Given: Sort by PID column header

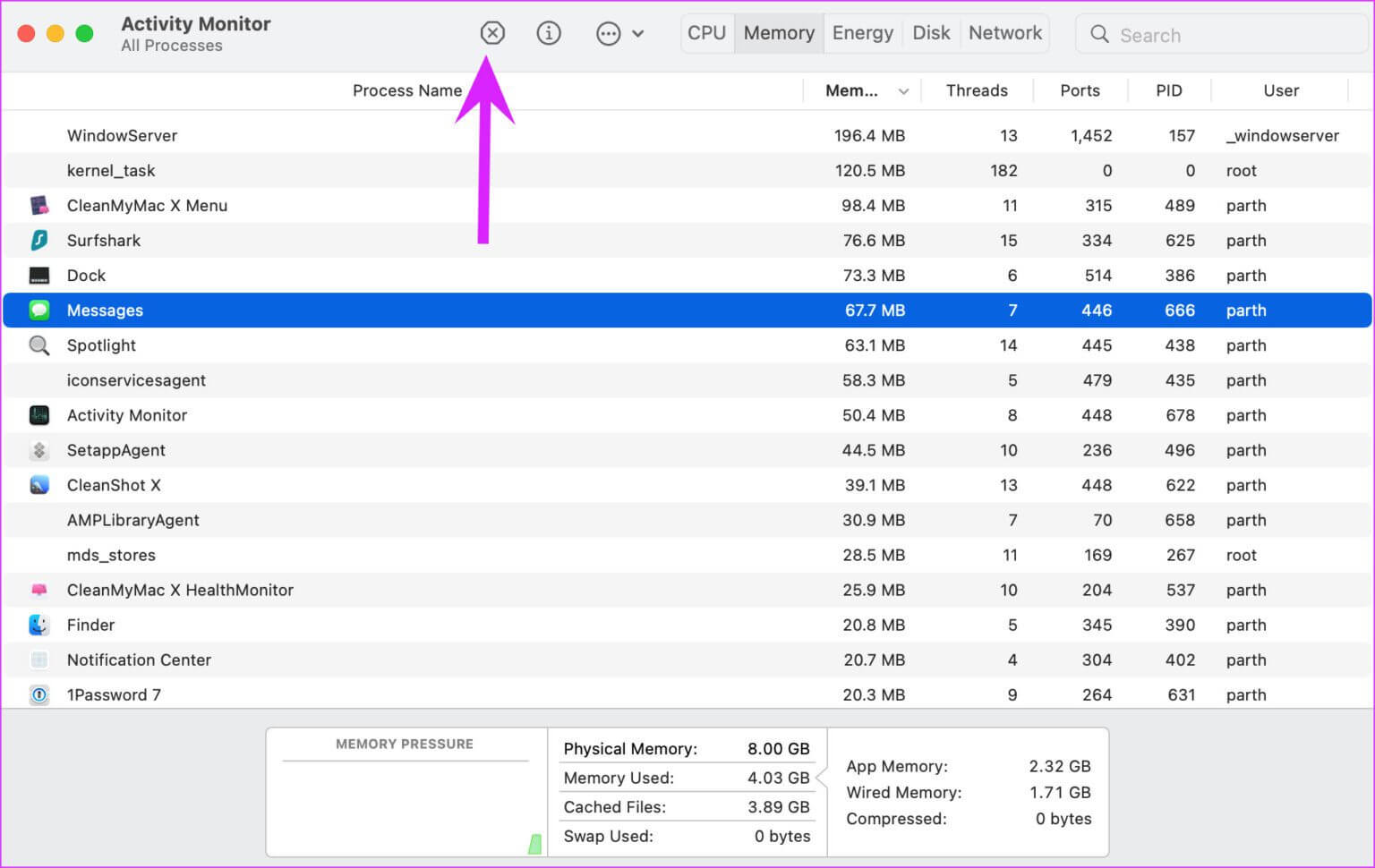Looking at the screenshot, I should click(1169, 90).
